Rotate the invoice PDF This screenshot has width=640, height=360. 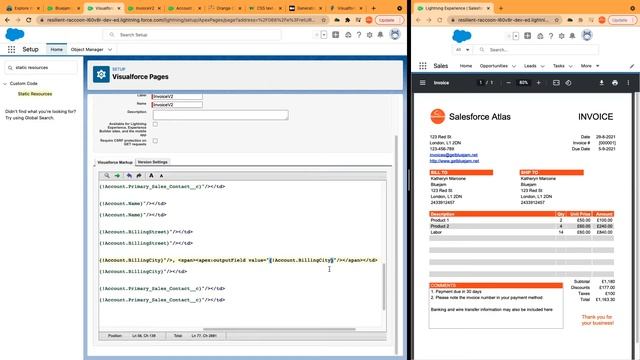pos(568,83)
